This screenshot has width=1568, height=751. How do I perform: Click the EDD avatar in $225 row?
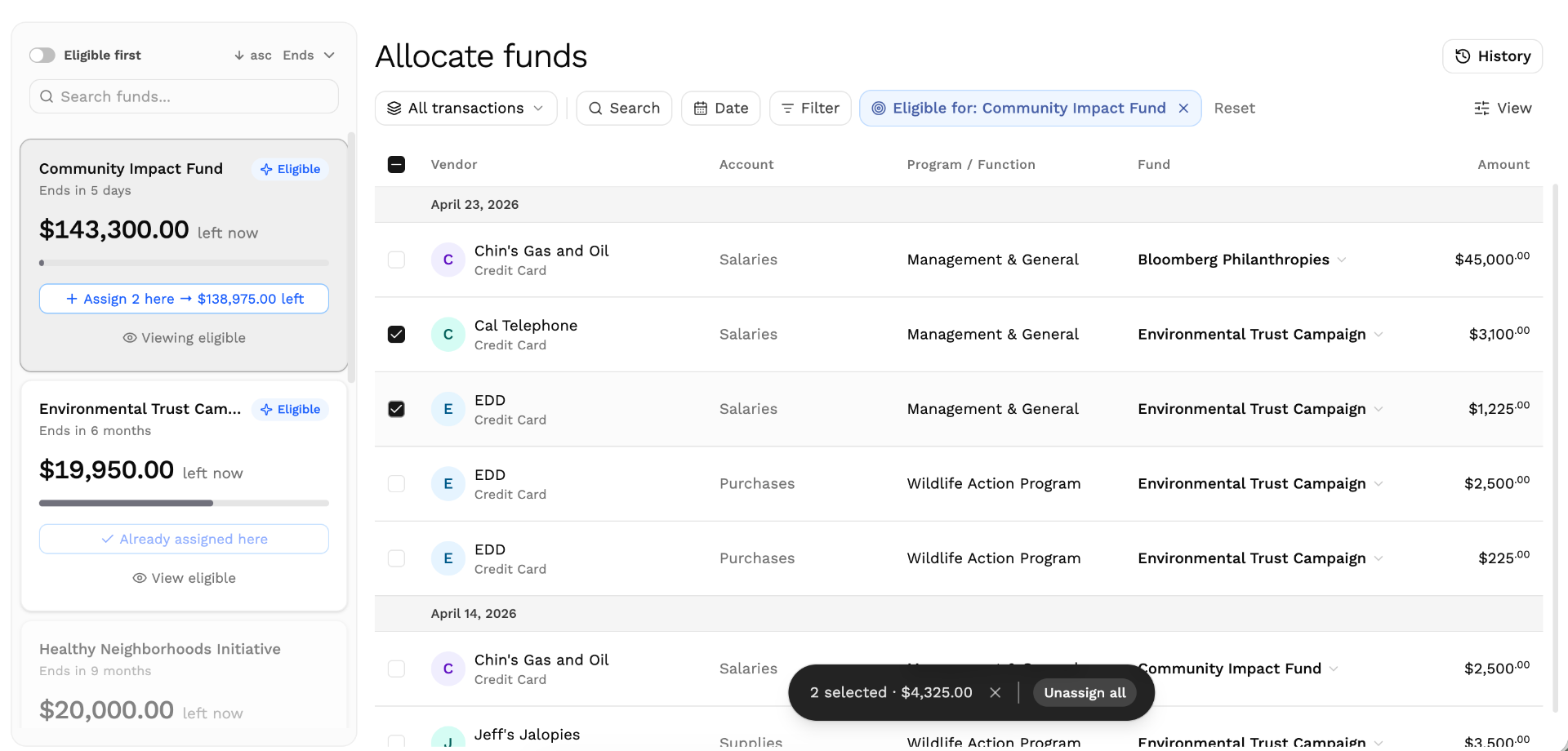448,558
